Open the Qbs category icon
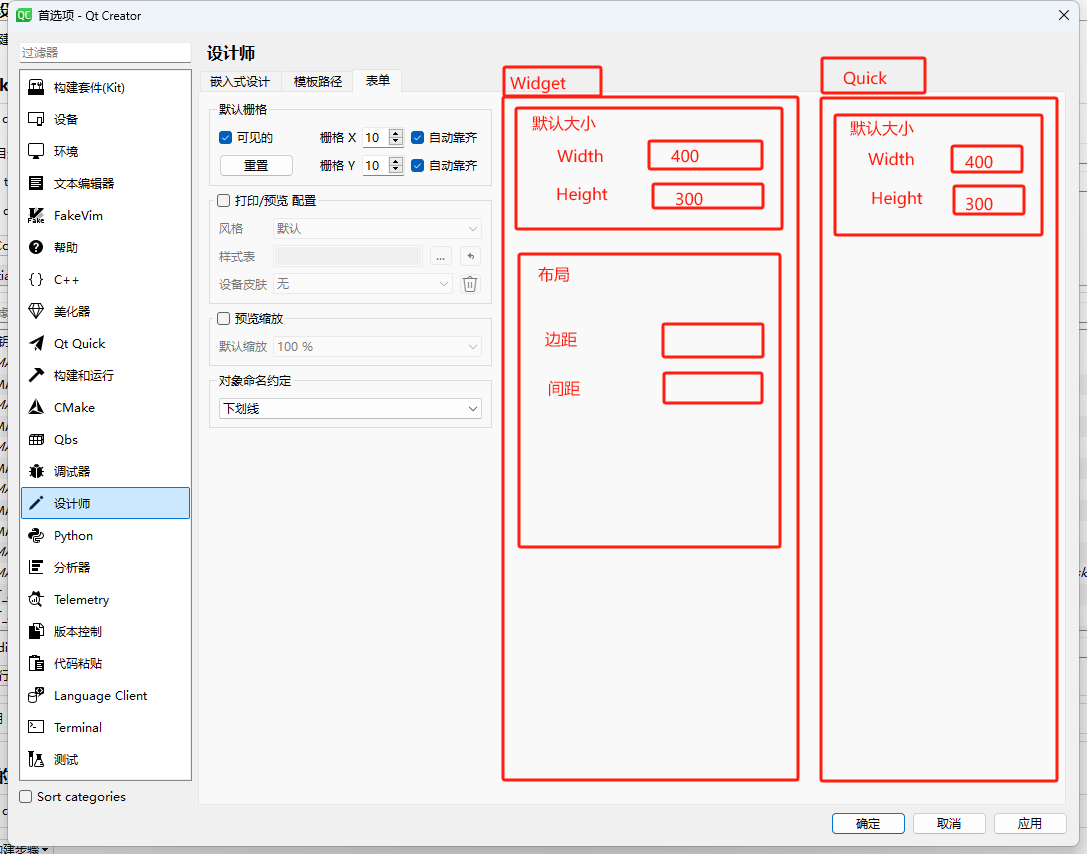The height and width of the screenshot is (854, 1087). tap(36, 439)
